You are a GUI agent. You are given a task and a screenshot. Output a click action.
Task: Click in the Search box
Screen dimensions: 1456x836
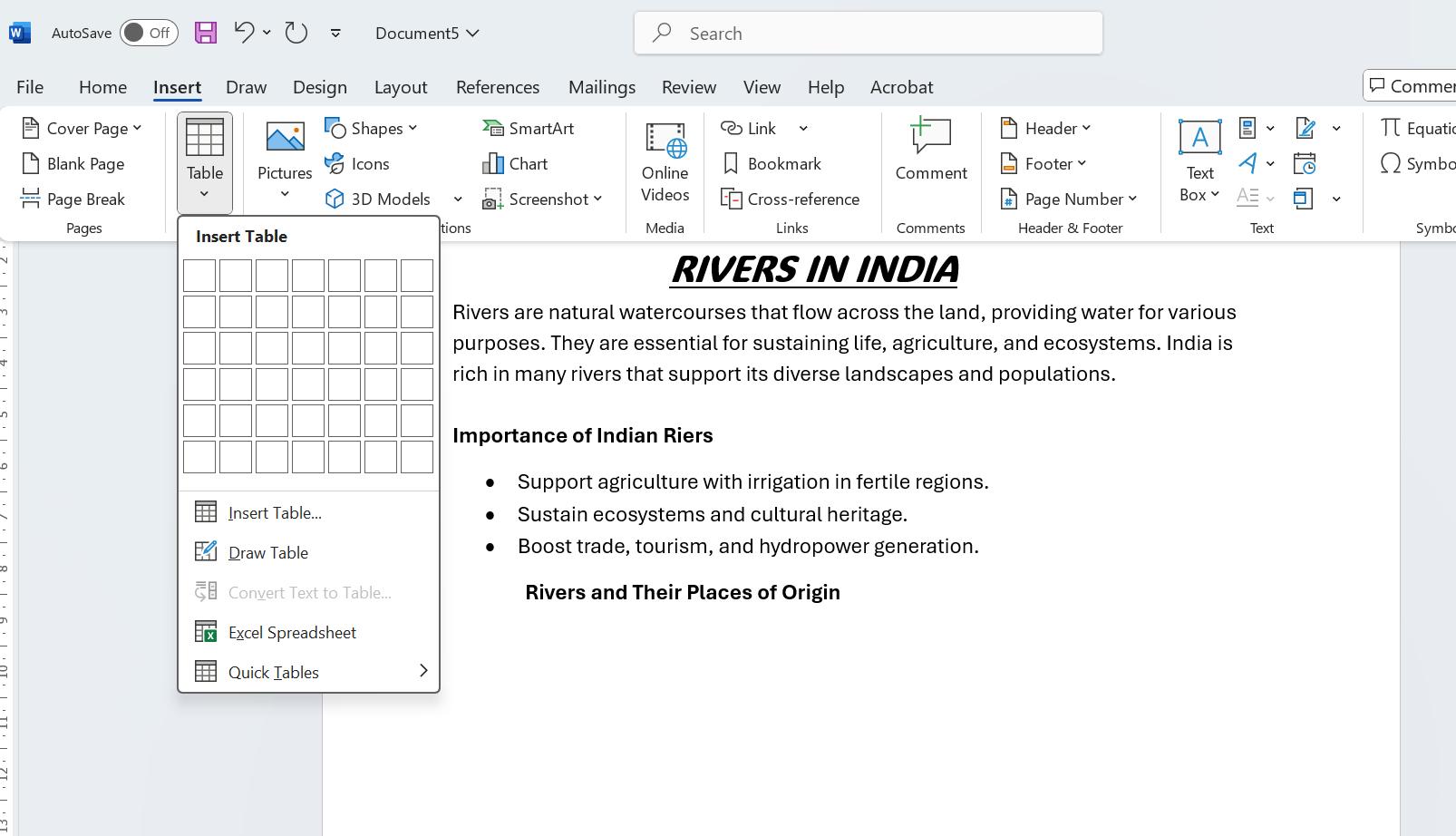[x=868, y=34]
